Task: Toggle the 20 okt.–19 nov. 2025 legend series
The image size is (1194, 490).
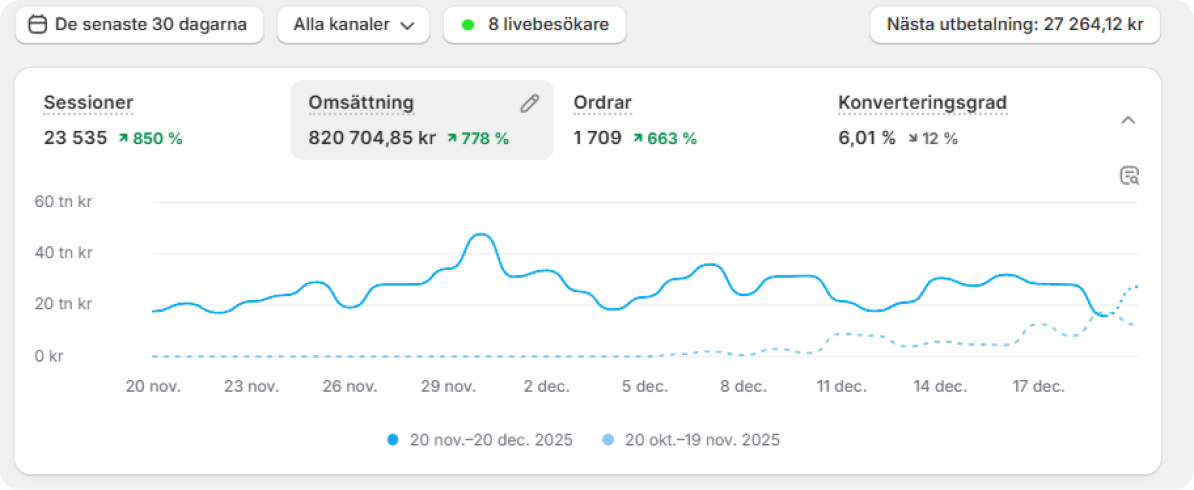Action: point(701,439)
